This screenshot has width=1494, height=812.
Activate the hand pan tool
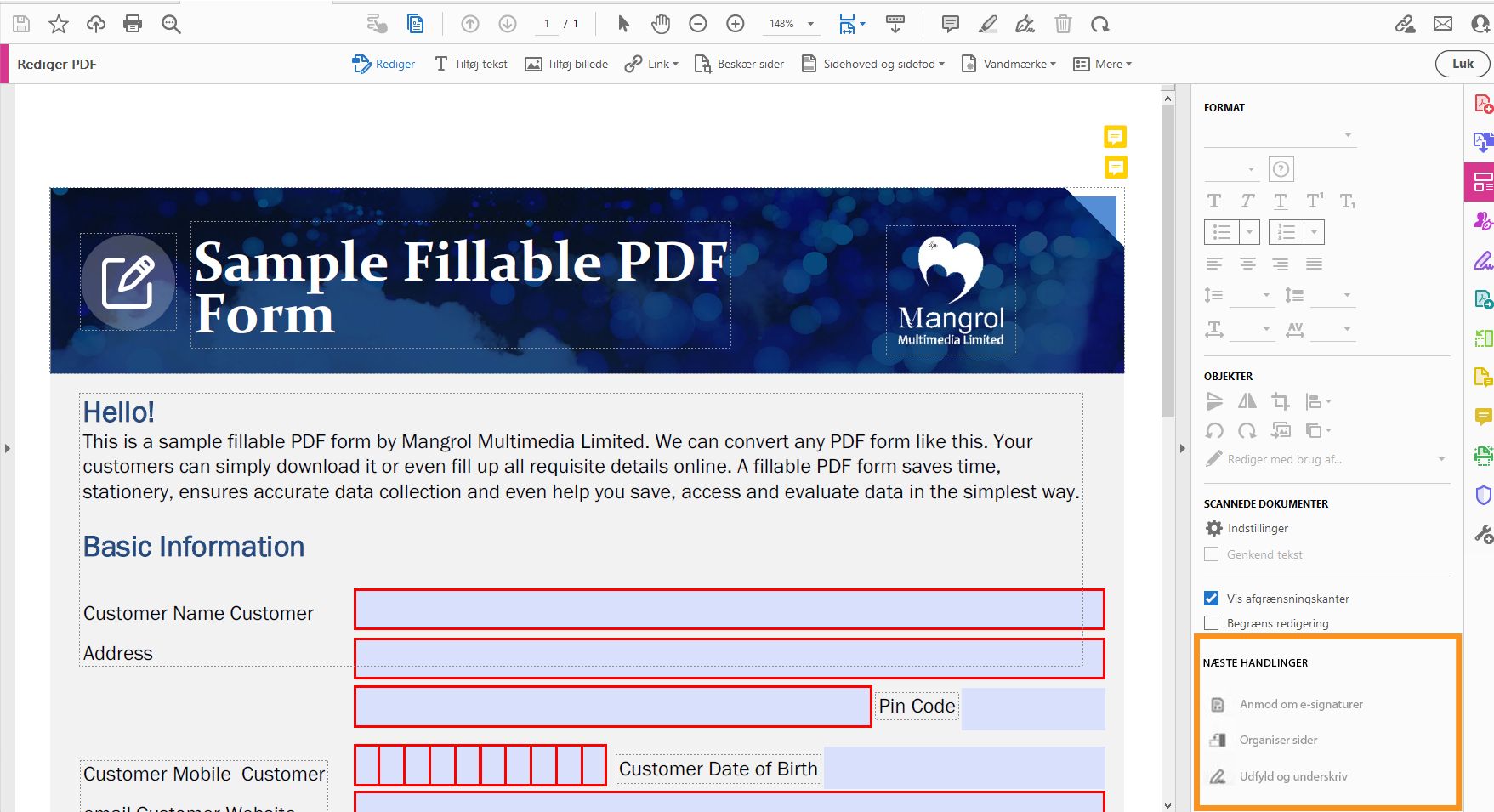pos(661,24)
